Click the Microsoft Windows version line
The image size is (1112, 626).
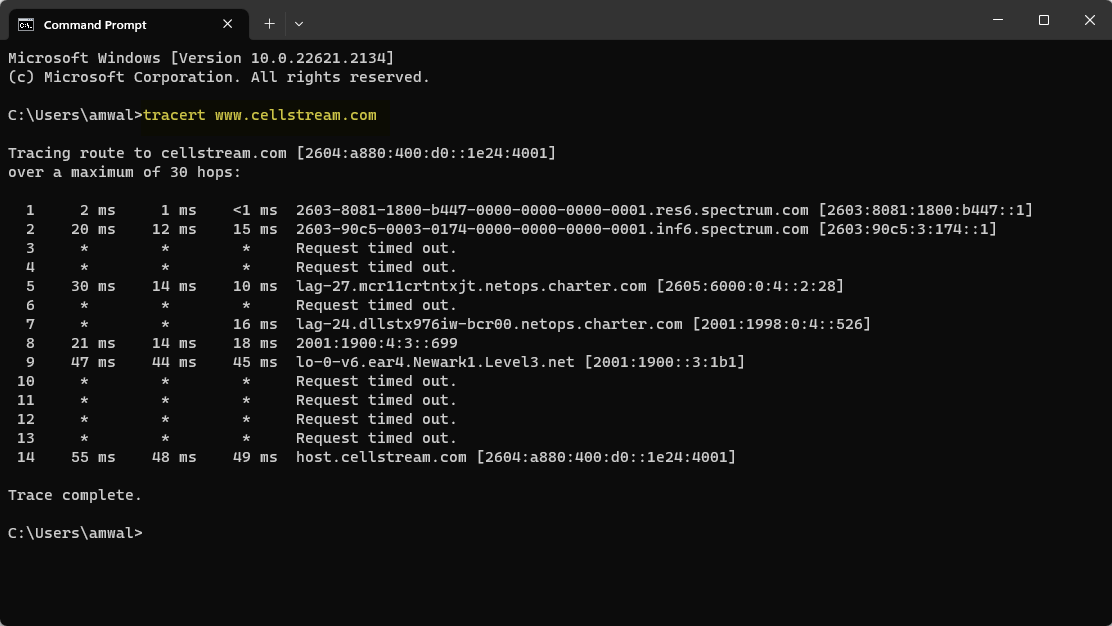(x=200, y=58)
